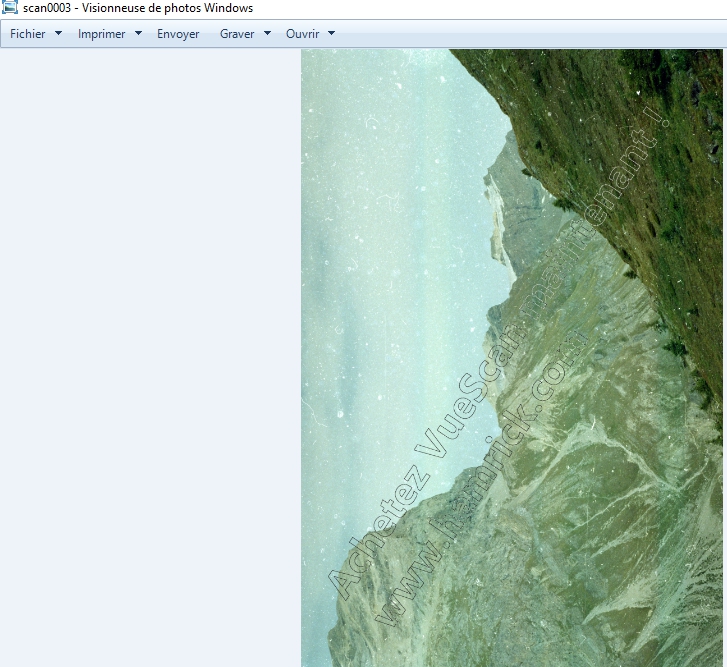Click the displayed scan0003 mountain photo
727x667 pixels.
tap(512, 358)
